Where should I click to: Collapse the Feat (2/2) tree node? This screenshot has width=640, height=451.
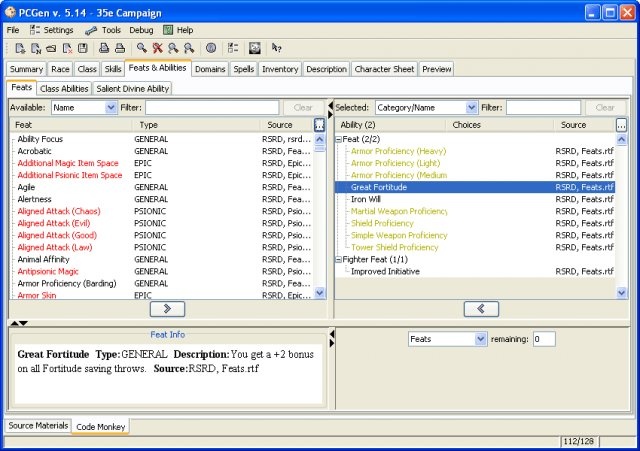[x=339, y=139]
